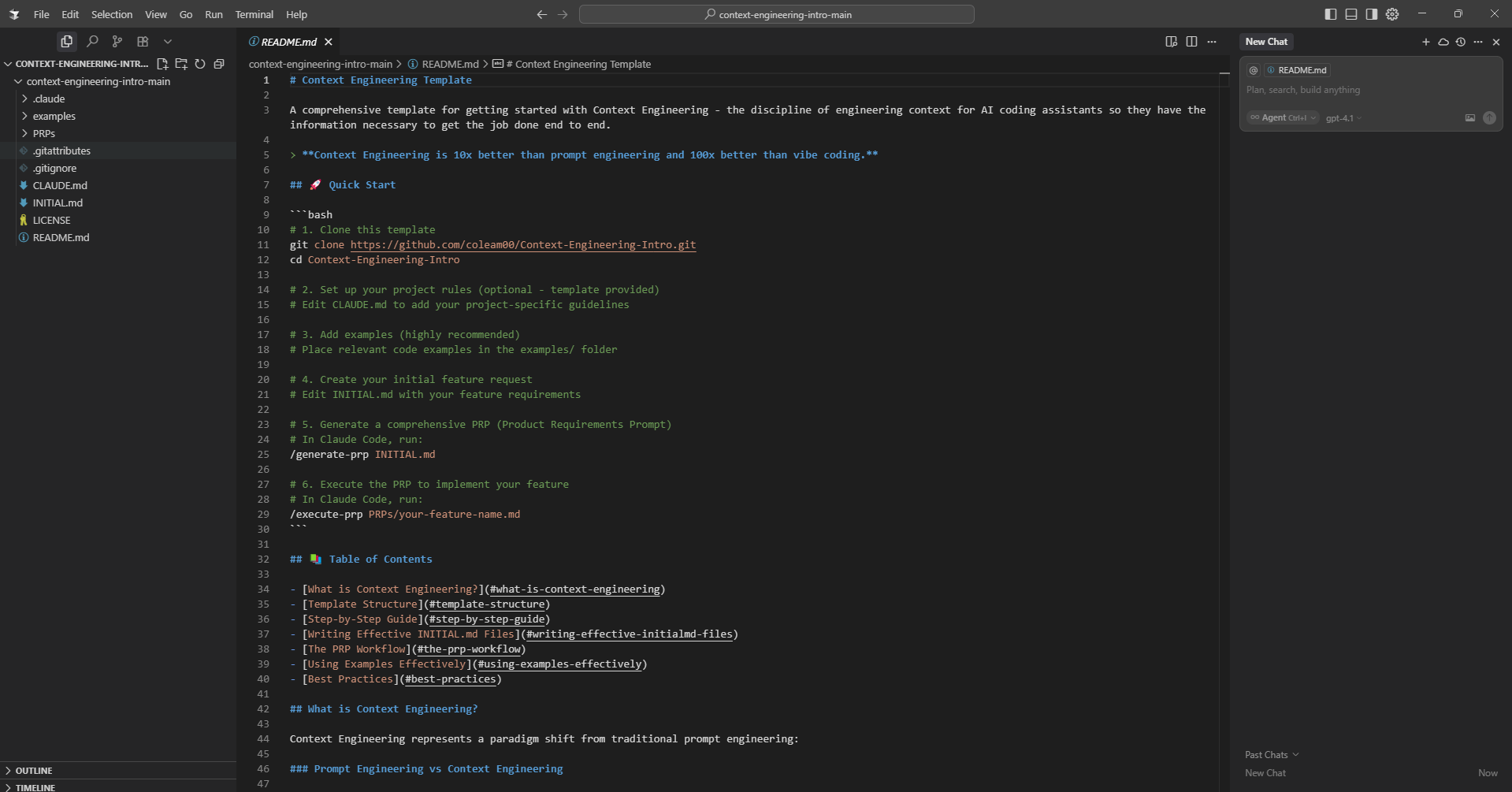Expand the PRPs folder
The height and width of the screenshot is (792, 1512).
[x=118, y=133]
